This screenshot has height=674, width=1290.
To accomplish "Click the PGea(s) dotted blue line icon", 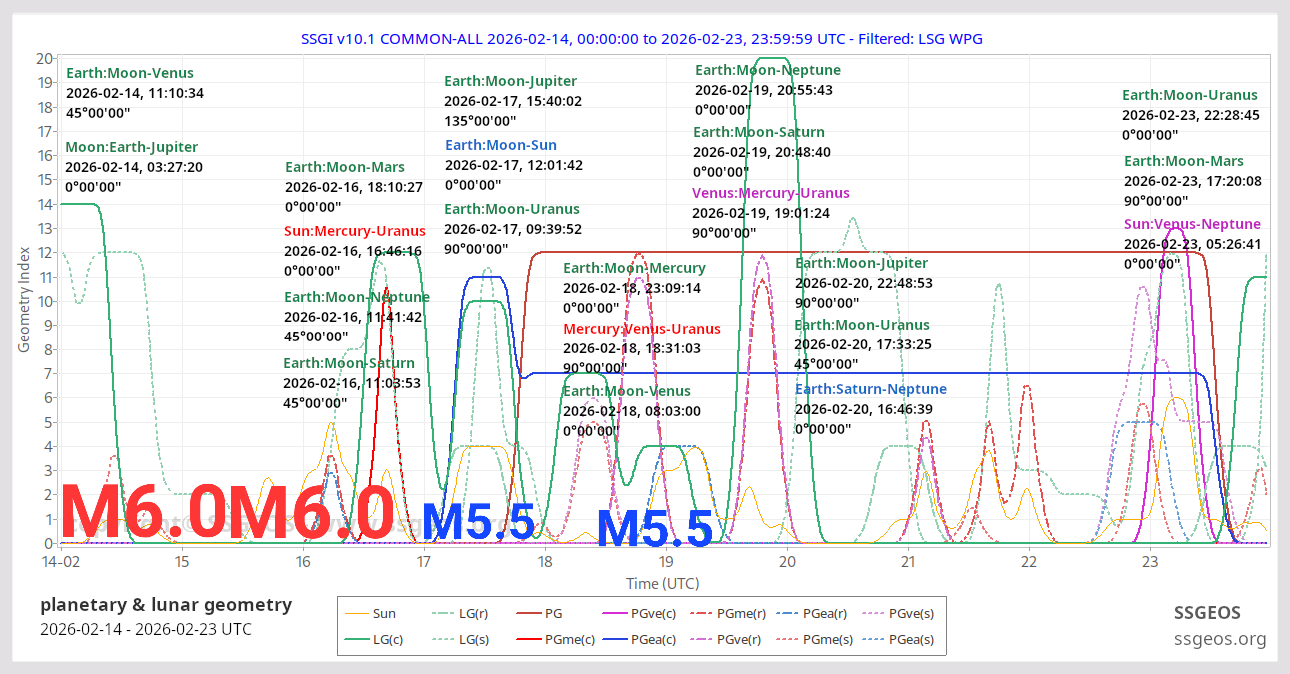I will (873, 638).
